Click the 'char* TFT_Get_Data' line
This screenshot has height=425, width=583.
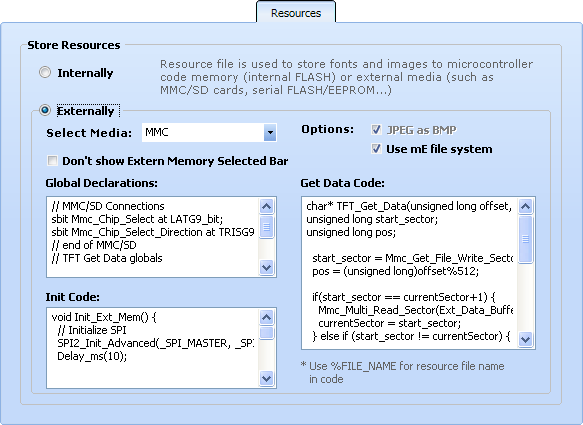[x=409, y=206]
